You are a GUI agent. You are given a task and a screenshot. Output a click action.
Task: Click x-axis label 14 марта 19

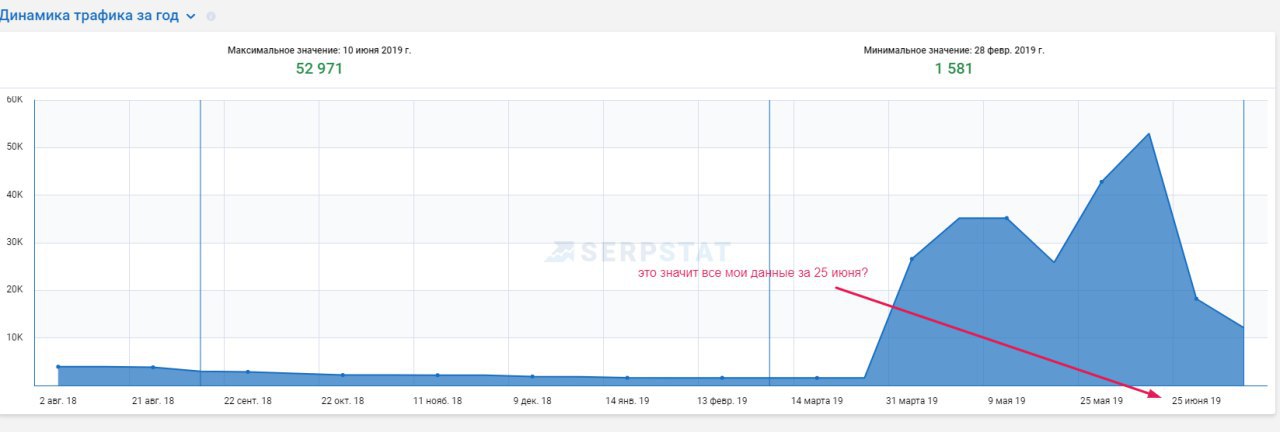[817, 400]
